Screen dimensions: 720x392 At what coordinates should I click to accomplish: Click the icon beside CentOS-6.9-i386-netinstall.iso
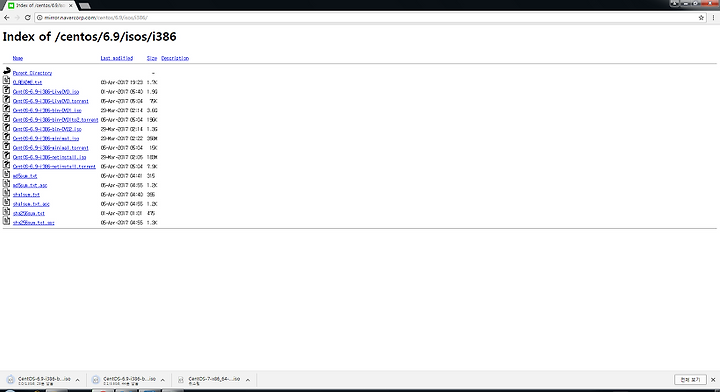[x=6, y=156]
